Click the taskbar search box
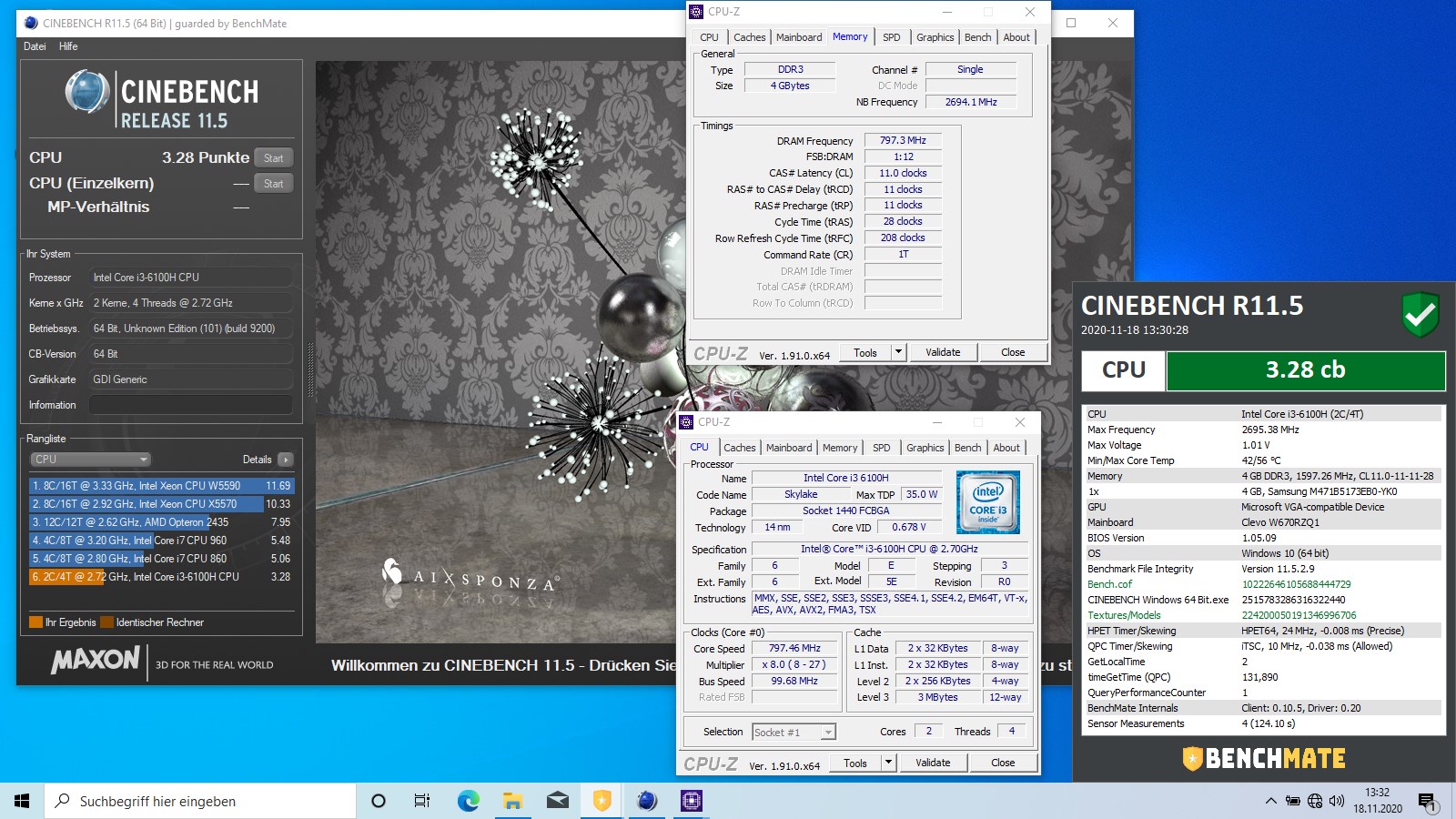This screenshot has width=1456, height=819. (x=200, y=801)
